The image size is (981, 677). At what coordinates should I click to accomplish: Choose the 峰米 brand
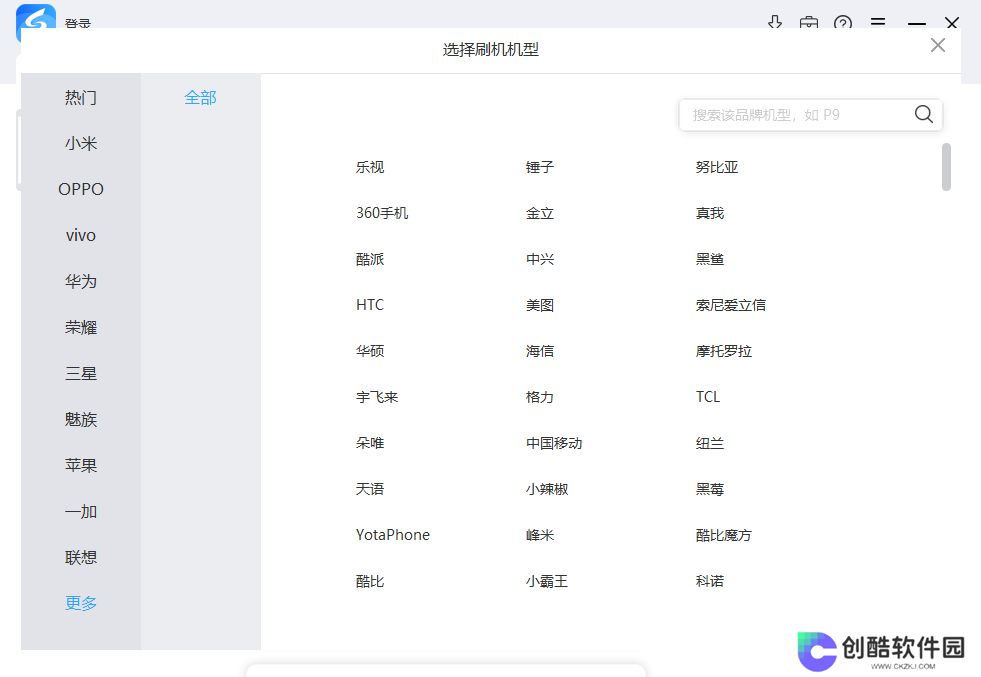[x=540, y=535]
